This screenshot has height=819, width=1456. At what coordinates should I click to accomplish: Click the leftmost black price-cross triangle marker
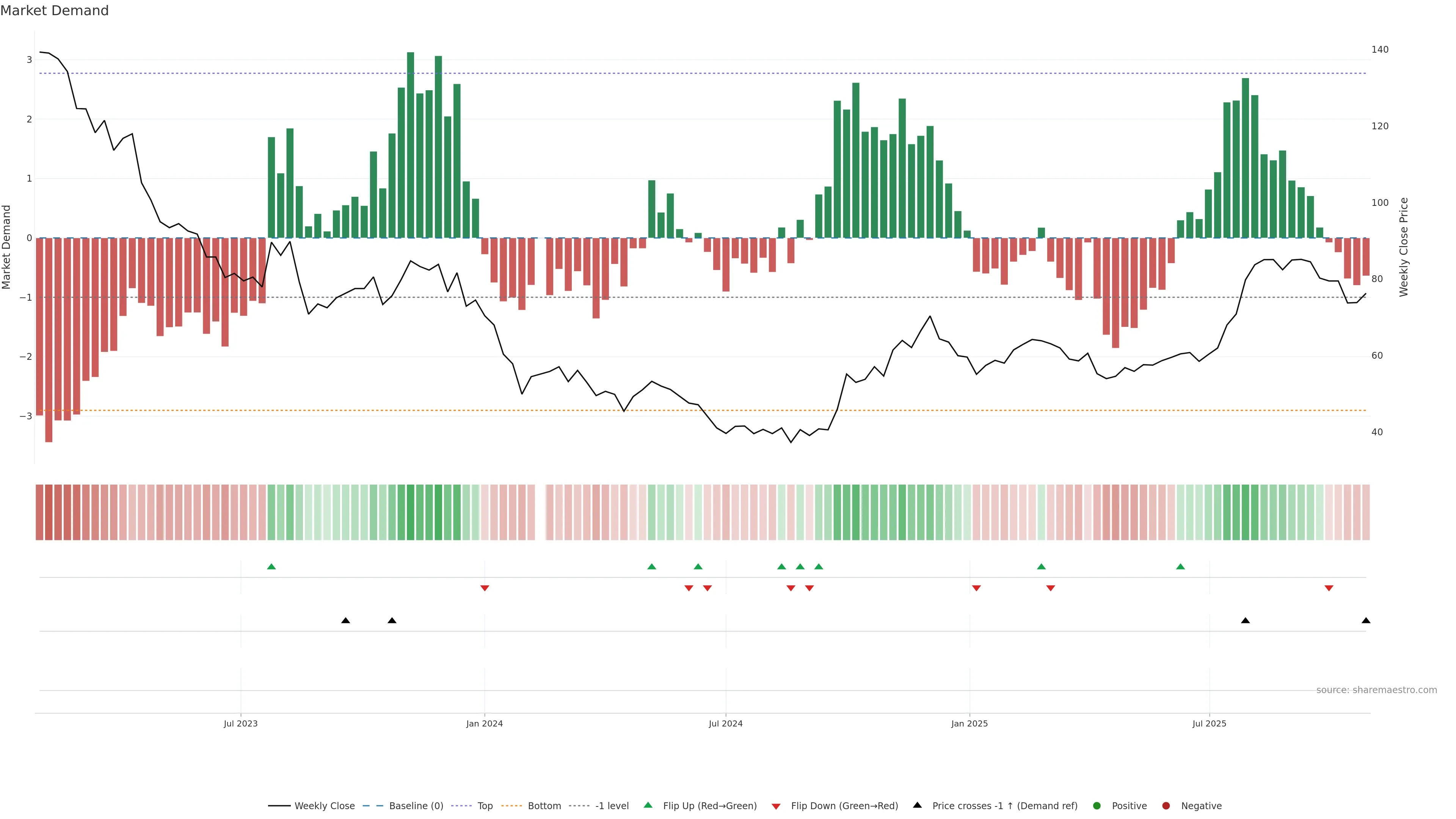(345, 621)
